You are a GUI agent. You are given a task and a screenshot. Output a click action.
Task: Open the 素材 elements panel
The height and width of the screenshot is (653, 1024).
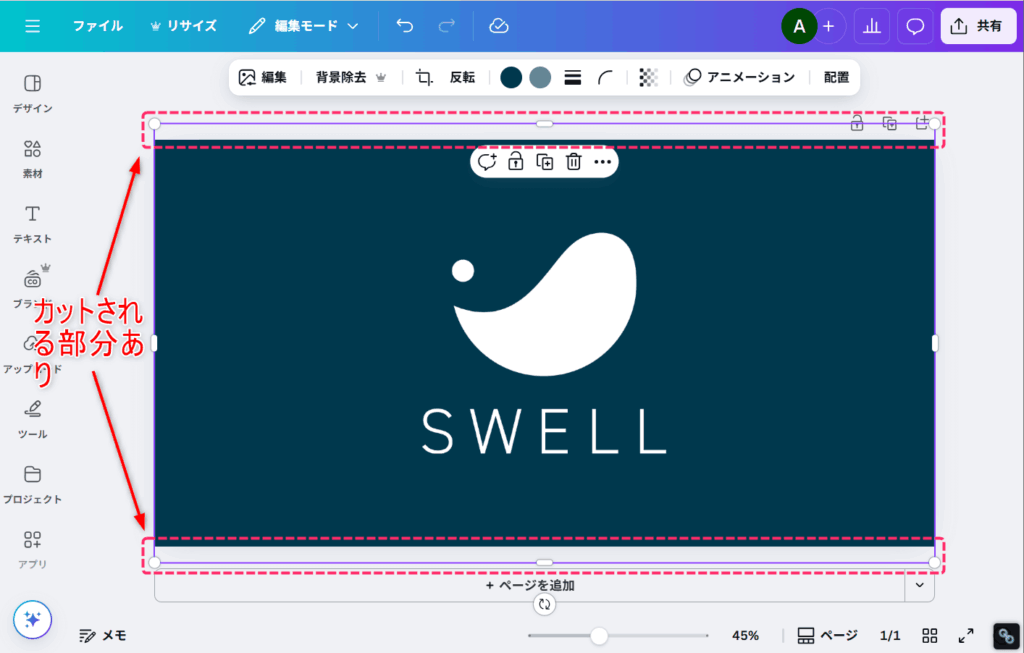[x=33, y=159]
